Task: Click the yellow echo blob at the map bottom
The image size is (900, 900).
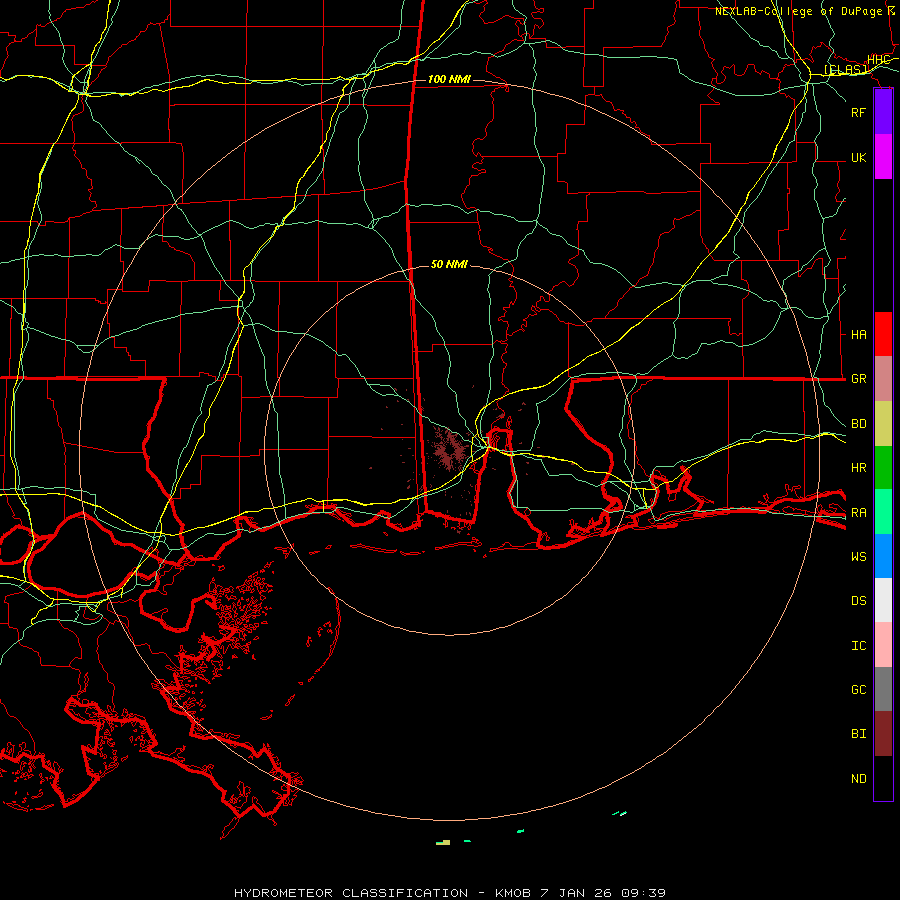Action: [443, 843]
